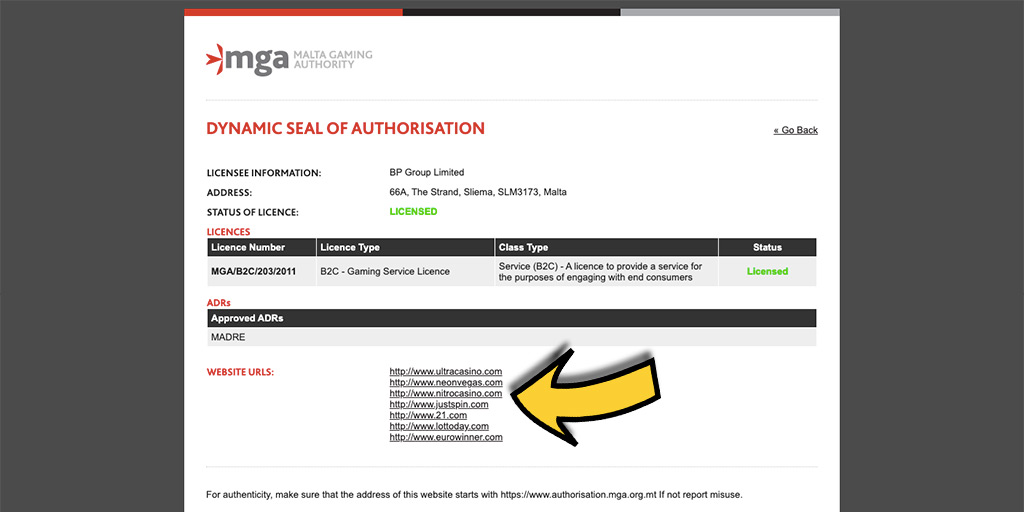This screenshot has width=1024, height=512.
Task: Select licence number MGA/B2C/203/2011 cell
Action: (x=261, y=271)
